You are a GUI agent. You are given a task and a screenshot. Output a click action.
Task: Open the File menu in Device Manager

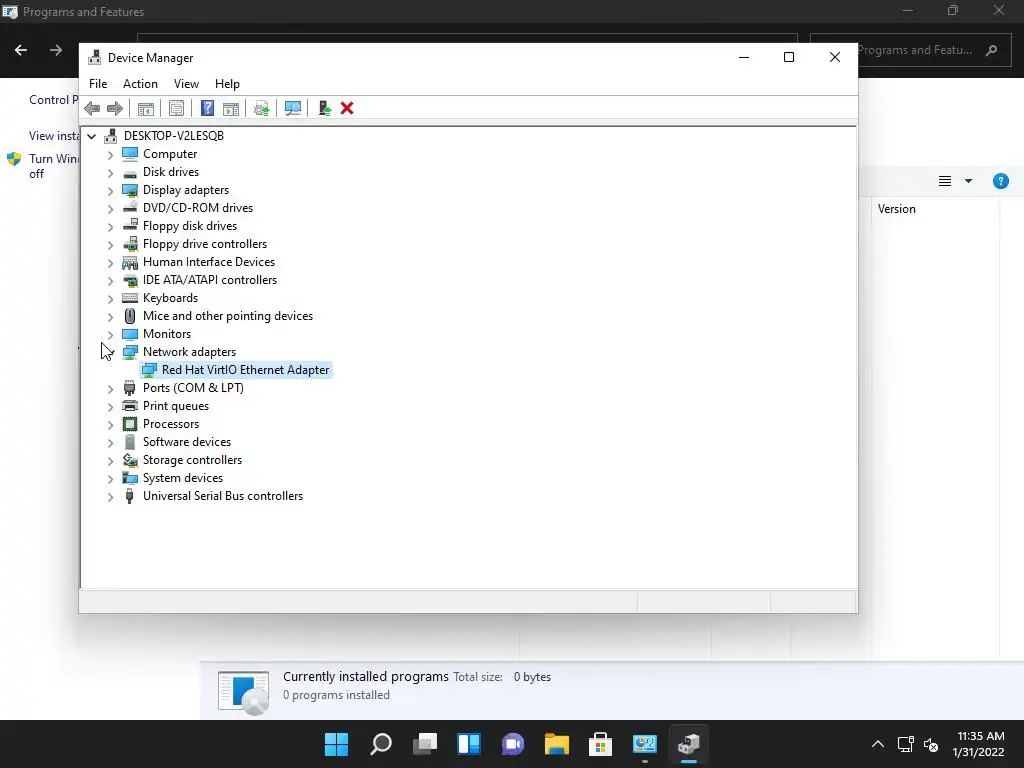pyautogui.click(x=98, y=84)
